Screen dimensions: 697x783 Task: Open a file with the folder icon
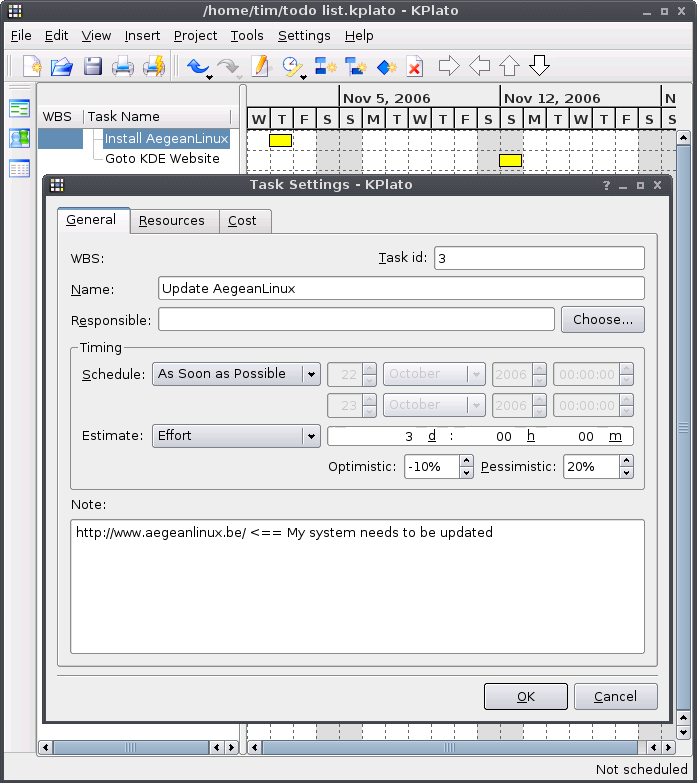[62, 66]
